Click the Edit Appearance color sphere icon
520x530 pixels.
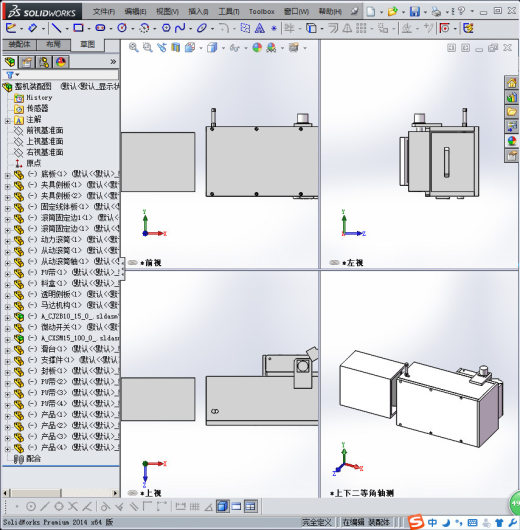point(257,48)
